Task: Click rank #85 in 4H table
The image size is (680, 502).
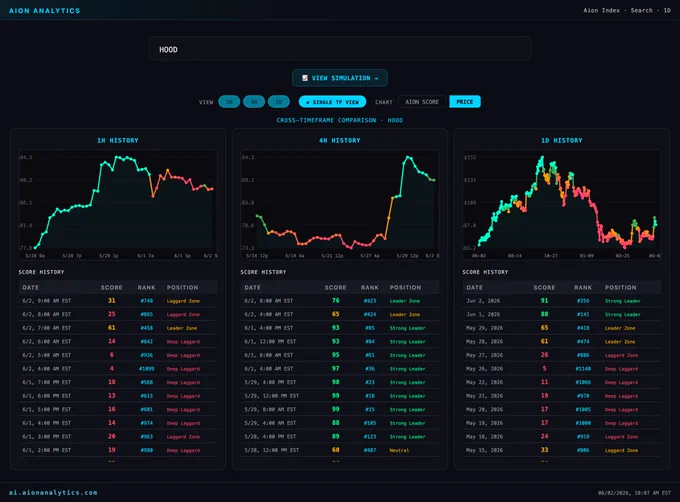Action: (370, 328)
